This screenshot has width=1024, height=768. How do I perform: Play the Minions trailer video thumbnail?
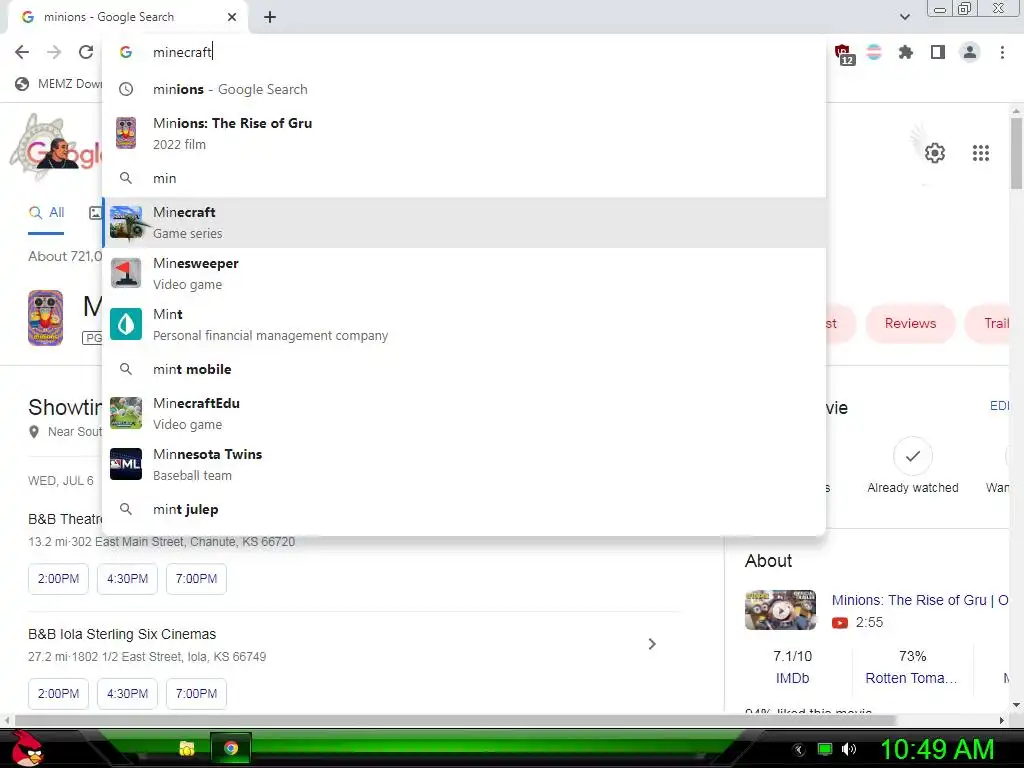(x=780, y=610)
